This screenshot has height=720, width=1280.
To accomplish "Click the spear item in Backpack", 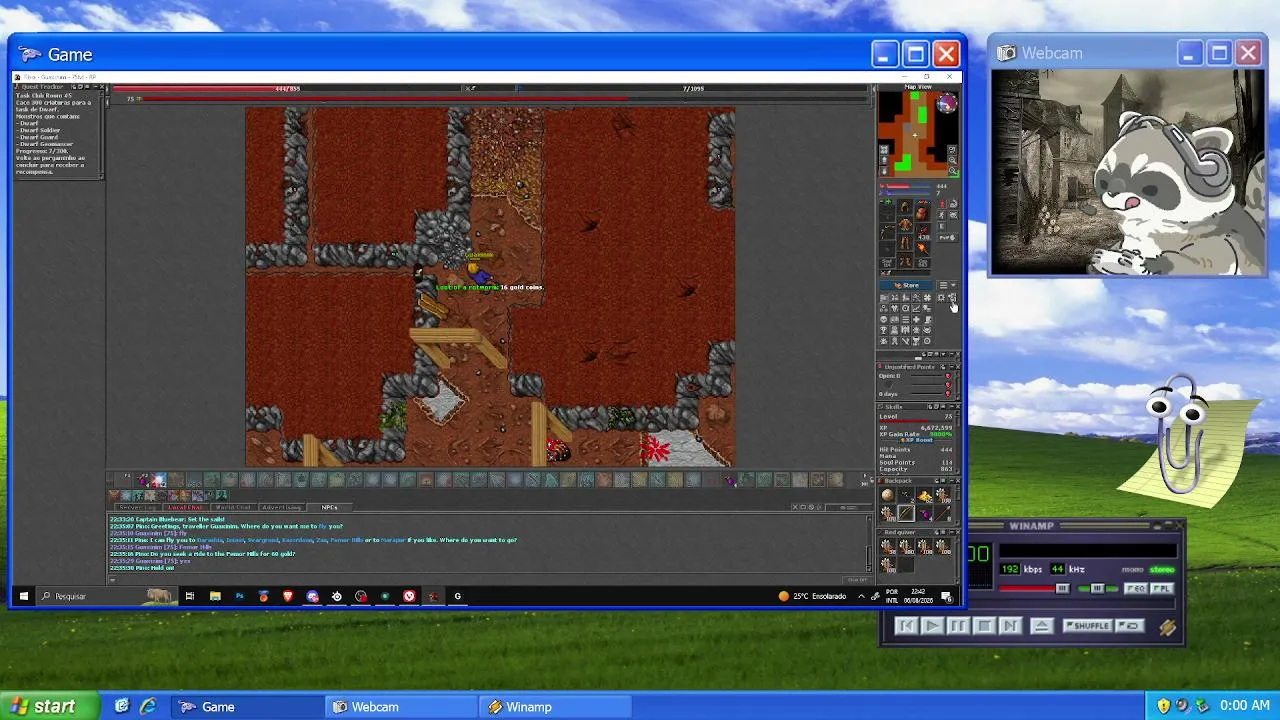I will click(x=943, y=513).
